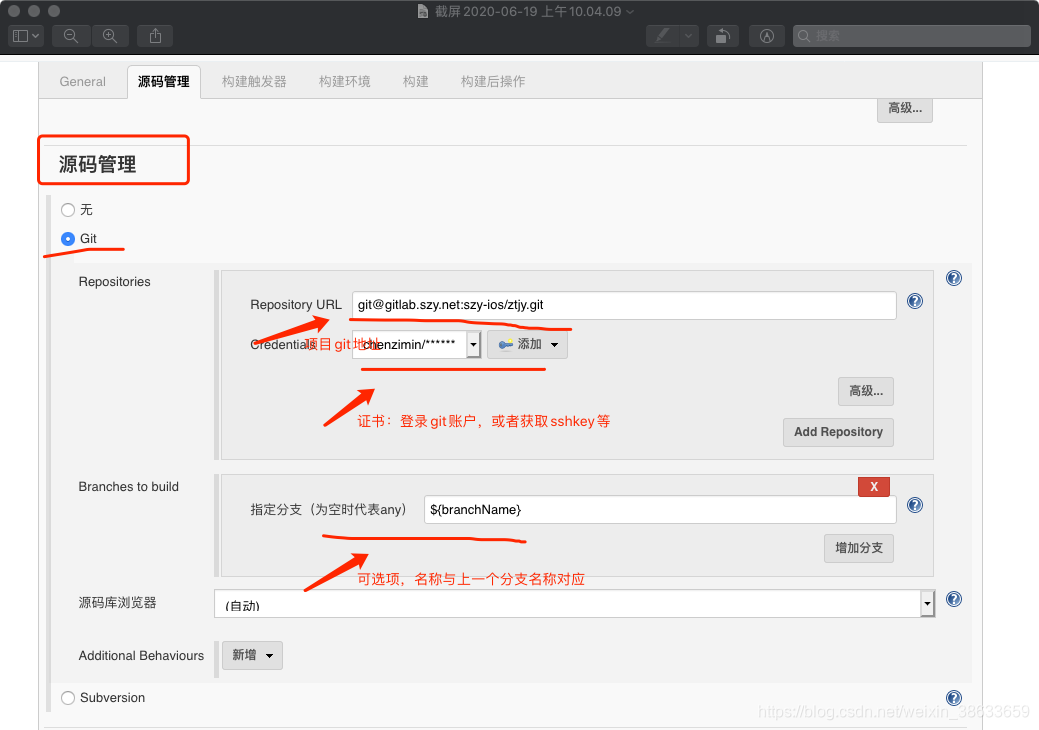Screen dimensions: 1039x730
Task: Switch to the General tab
Action: (x=82, y=81)
